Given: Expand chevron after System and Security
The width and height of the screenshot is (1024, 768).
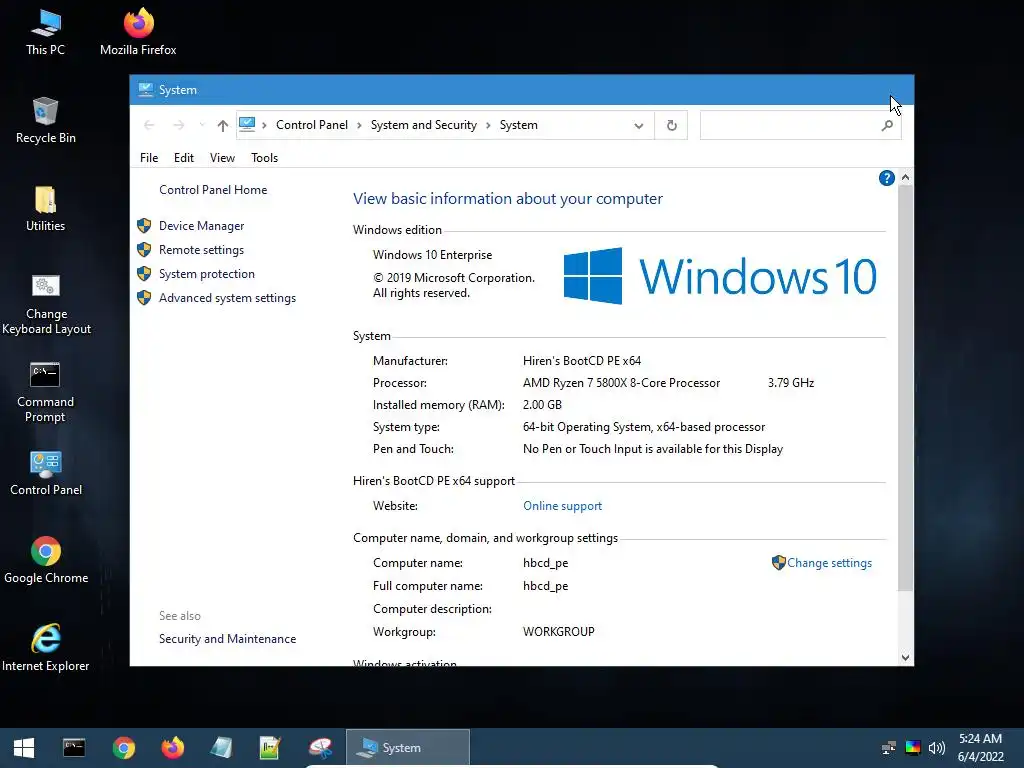Looking at the screenshot, I should [x=488, y=125].
